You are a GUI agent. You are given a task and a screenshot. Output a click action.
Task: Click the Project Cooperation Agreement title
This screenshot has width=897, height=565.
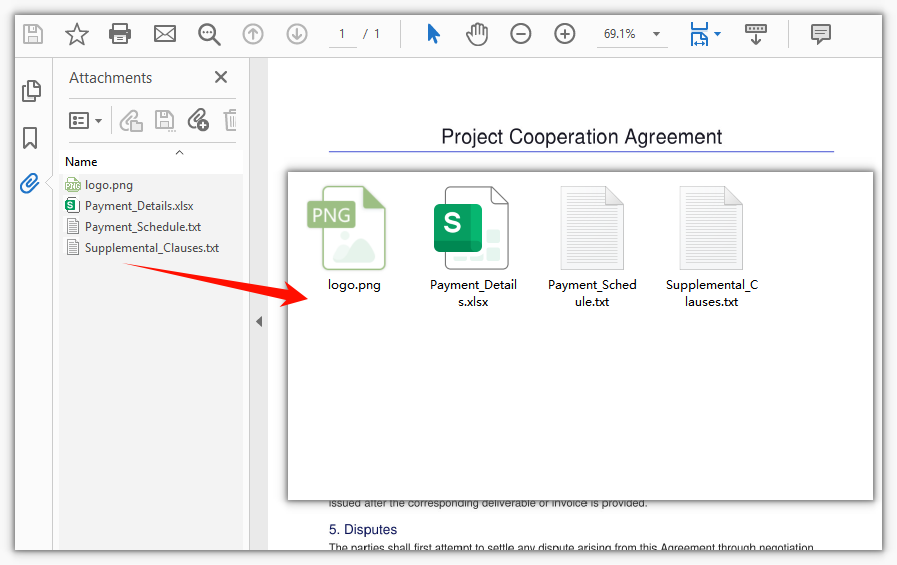581,137
